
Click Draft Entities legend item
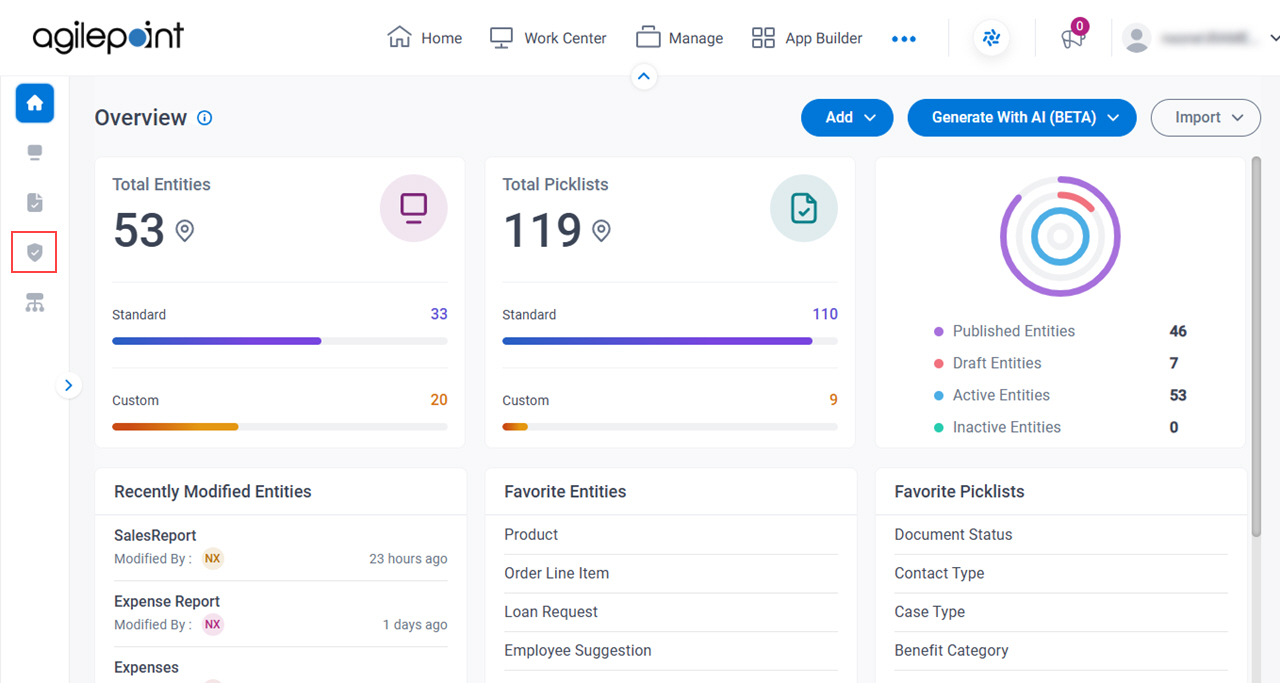point(987,363)
